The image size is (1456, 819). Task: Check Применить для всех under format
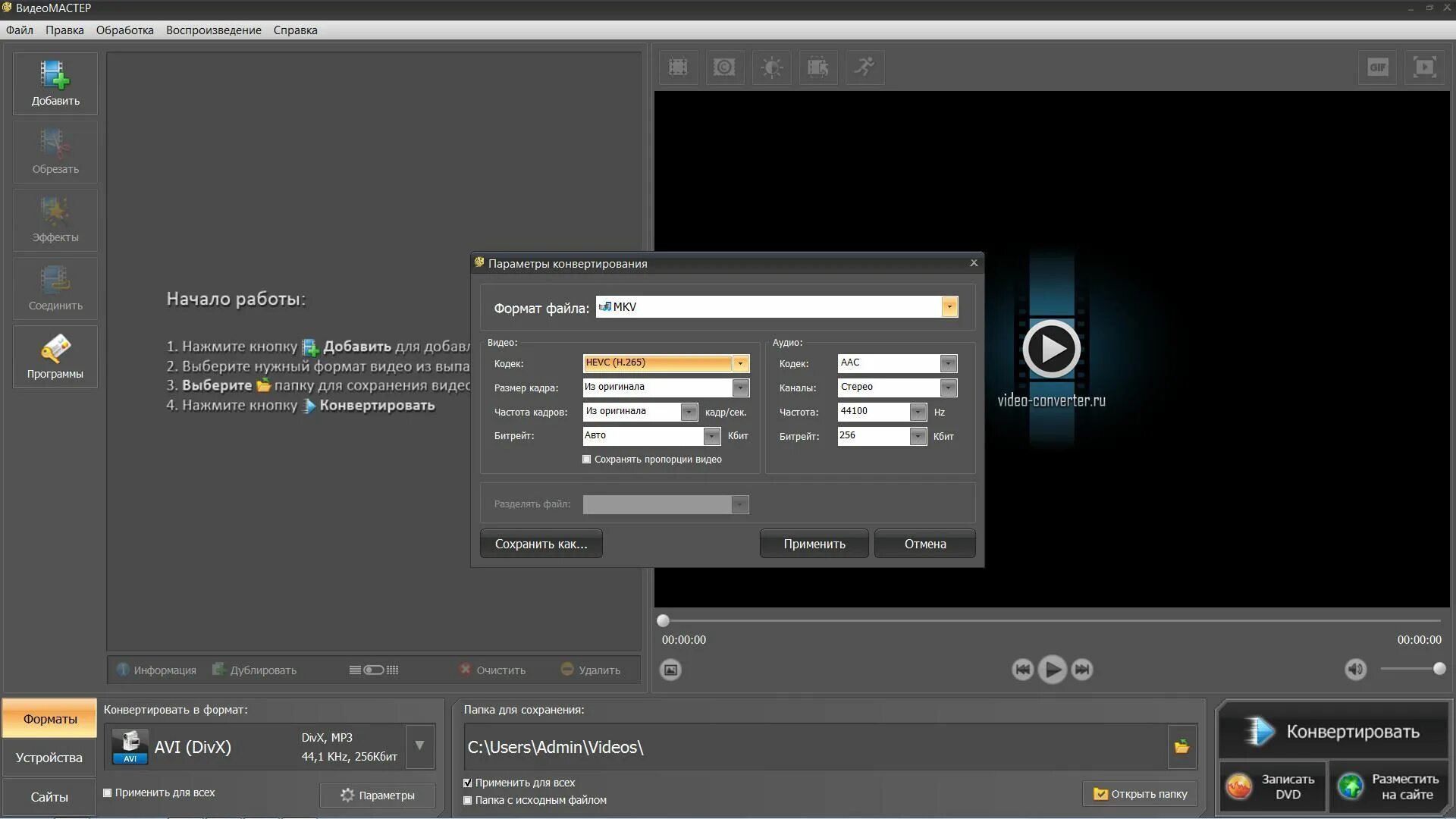(108, 792)
